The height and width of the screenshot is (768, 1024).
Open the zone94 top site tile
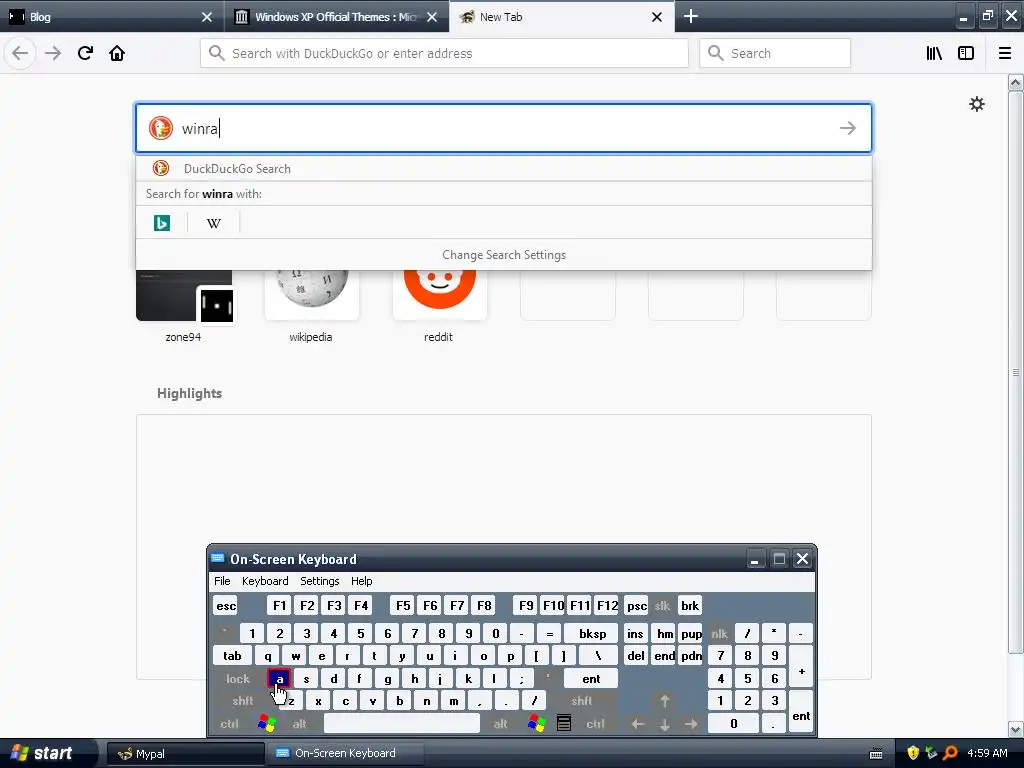(x=184, y=306)
